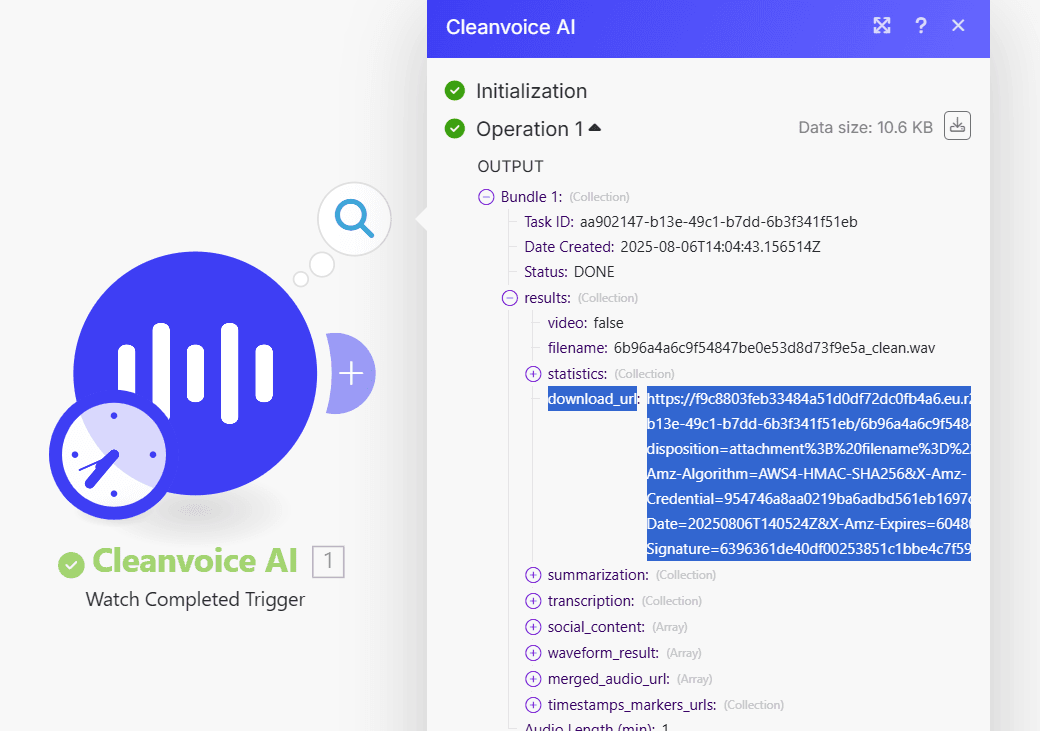Image resolution: width=1040 pixels, height=731 pixels.
Task: Open the help question mark
Action: (x=921, y=26)
